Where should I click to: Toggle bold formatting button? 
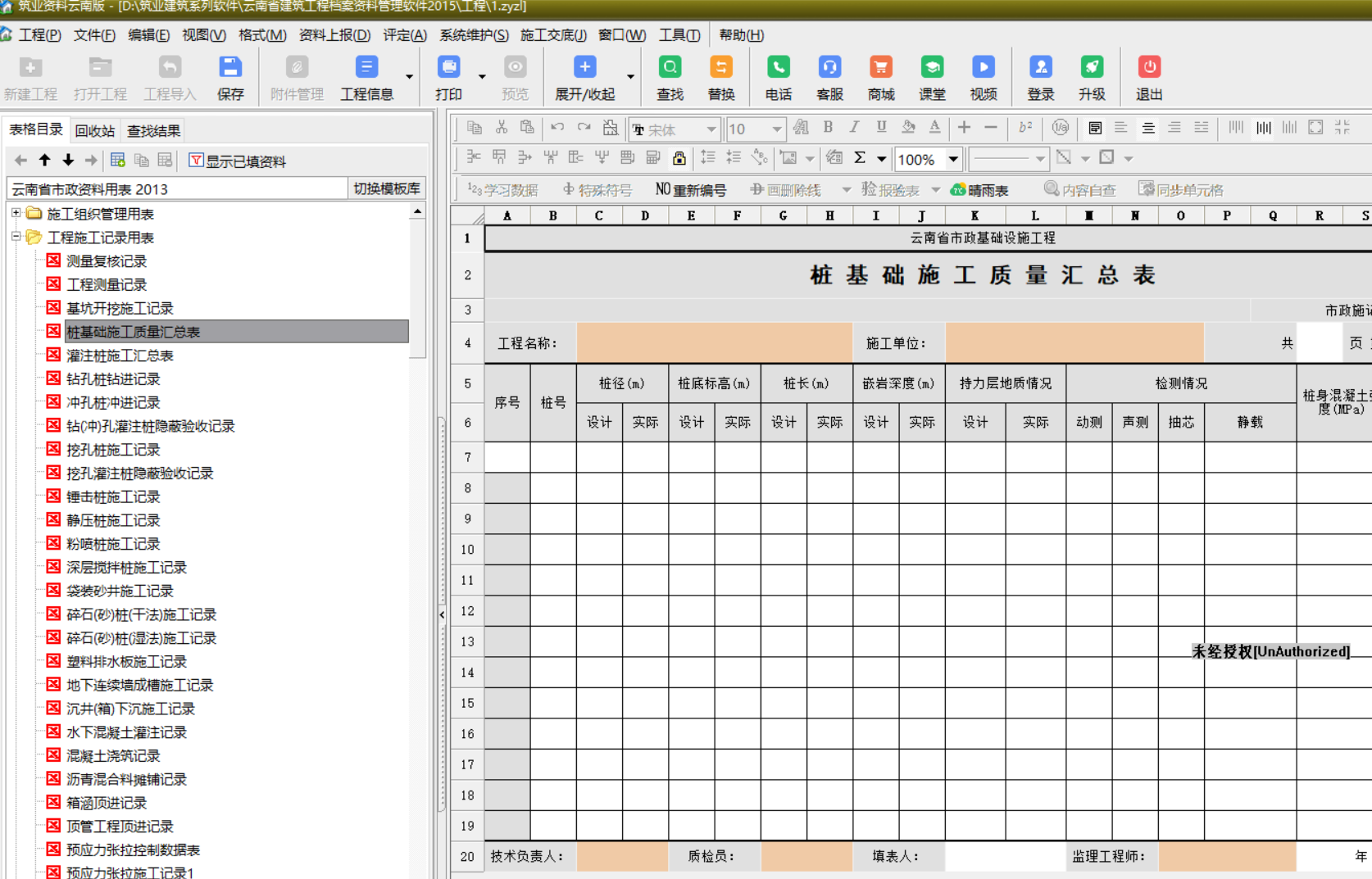(x=828, y=128)
